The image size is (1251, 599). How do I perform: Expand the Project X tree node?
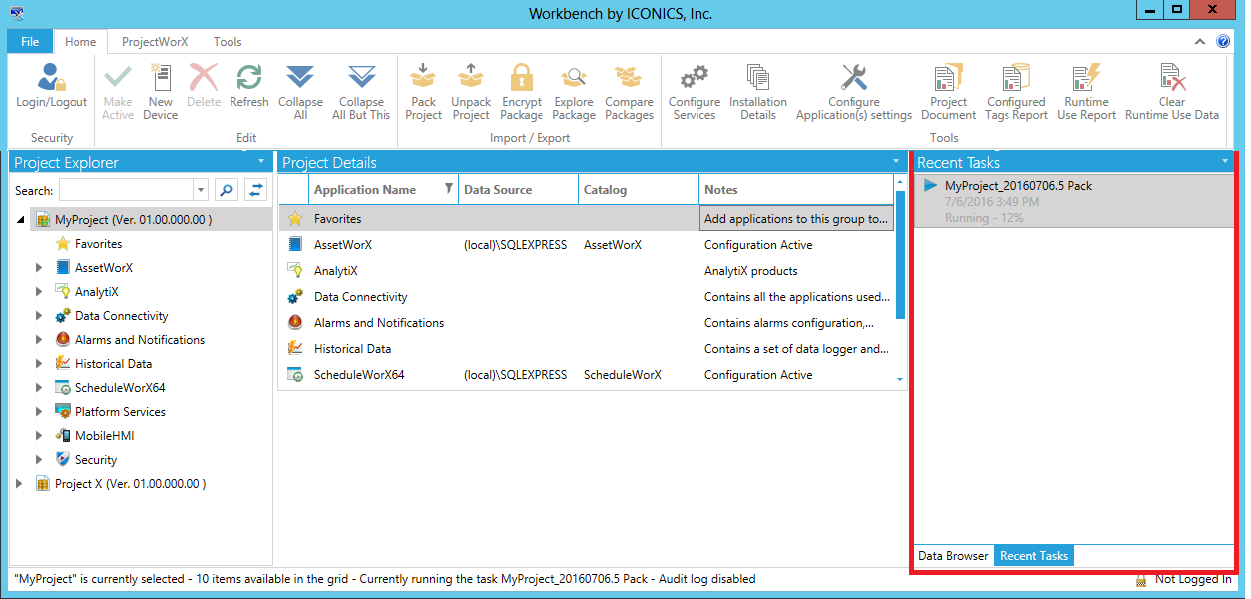tap(19, 484)
